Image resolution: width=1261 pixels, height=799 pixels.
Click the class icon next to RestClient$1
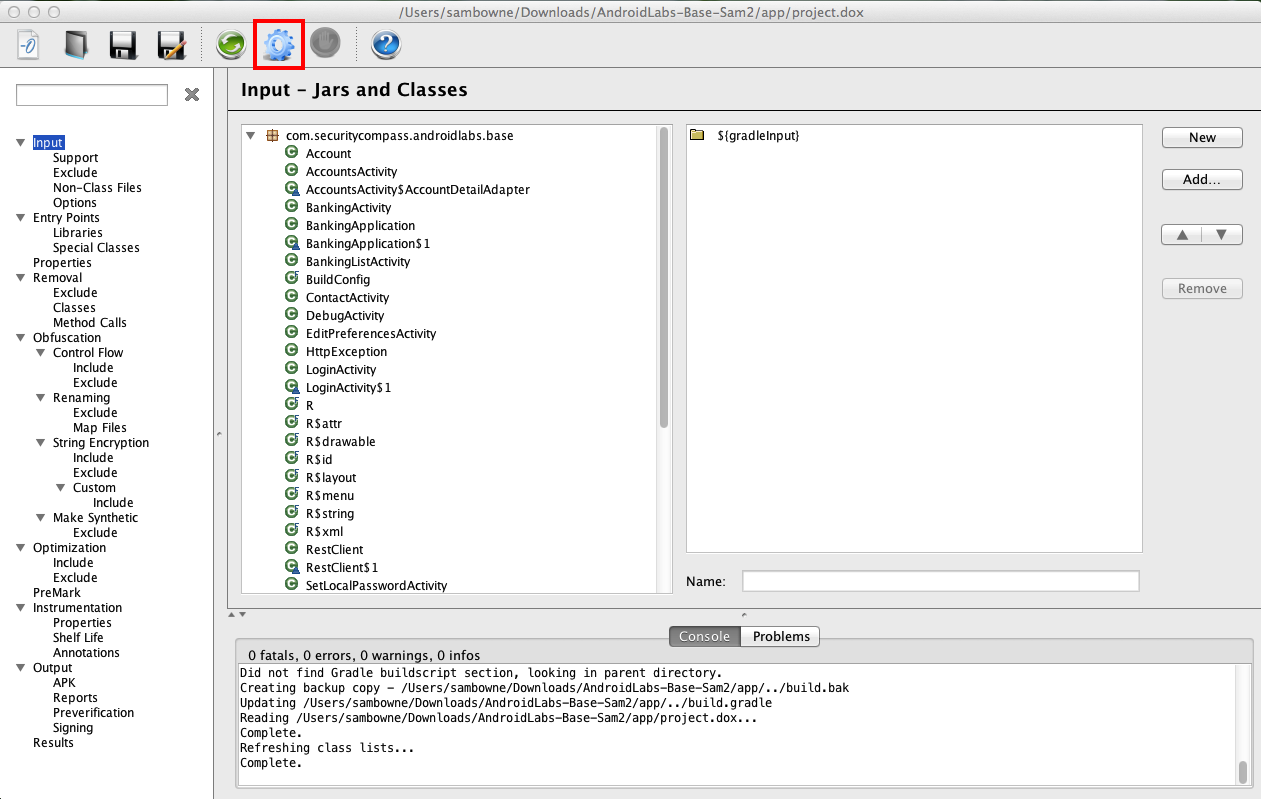click(x=292, y=567)
